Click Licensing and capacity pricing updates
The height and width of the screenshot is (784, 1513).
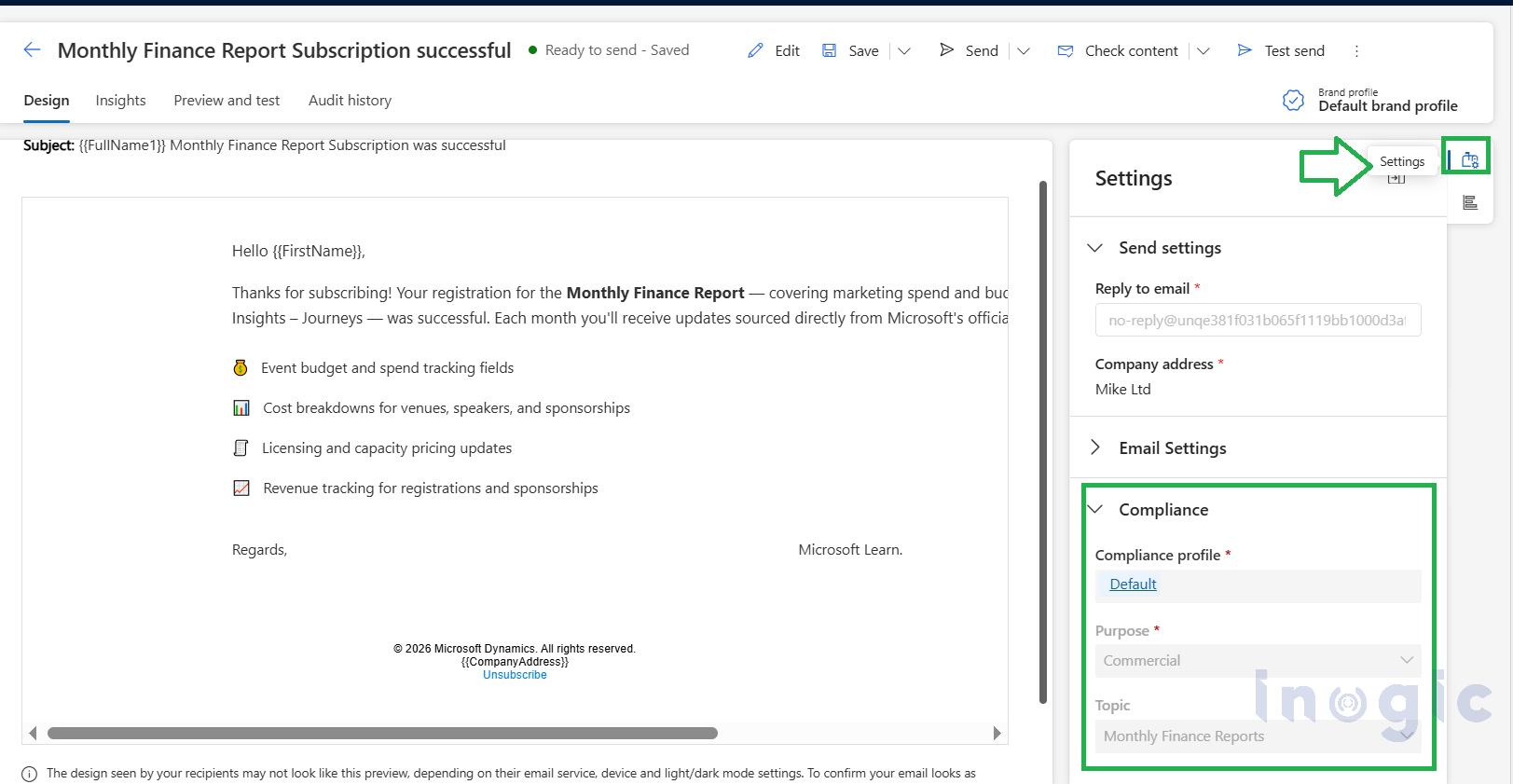click(x=387, y=448)
